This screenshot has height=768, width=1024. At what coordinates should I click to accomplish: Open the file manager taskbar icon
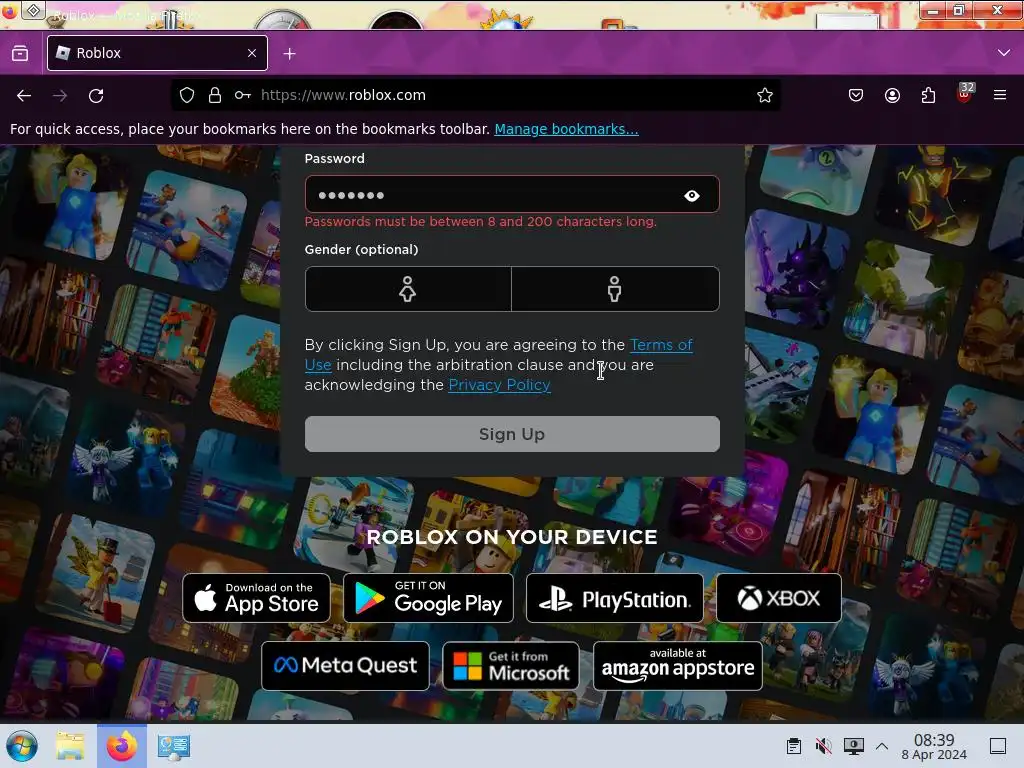70,746
